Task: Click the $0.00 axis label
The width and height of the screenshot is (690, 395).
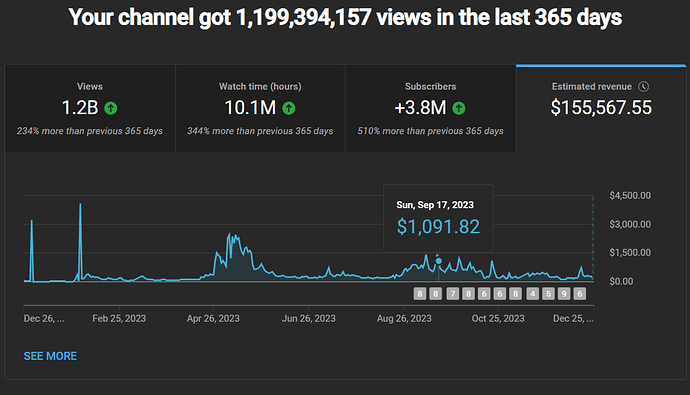Action: [x=621, y=282]
